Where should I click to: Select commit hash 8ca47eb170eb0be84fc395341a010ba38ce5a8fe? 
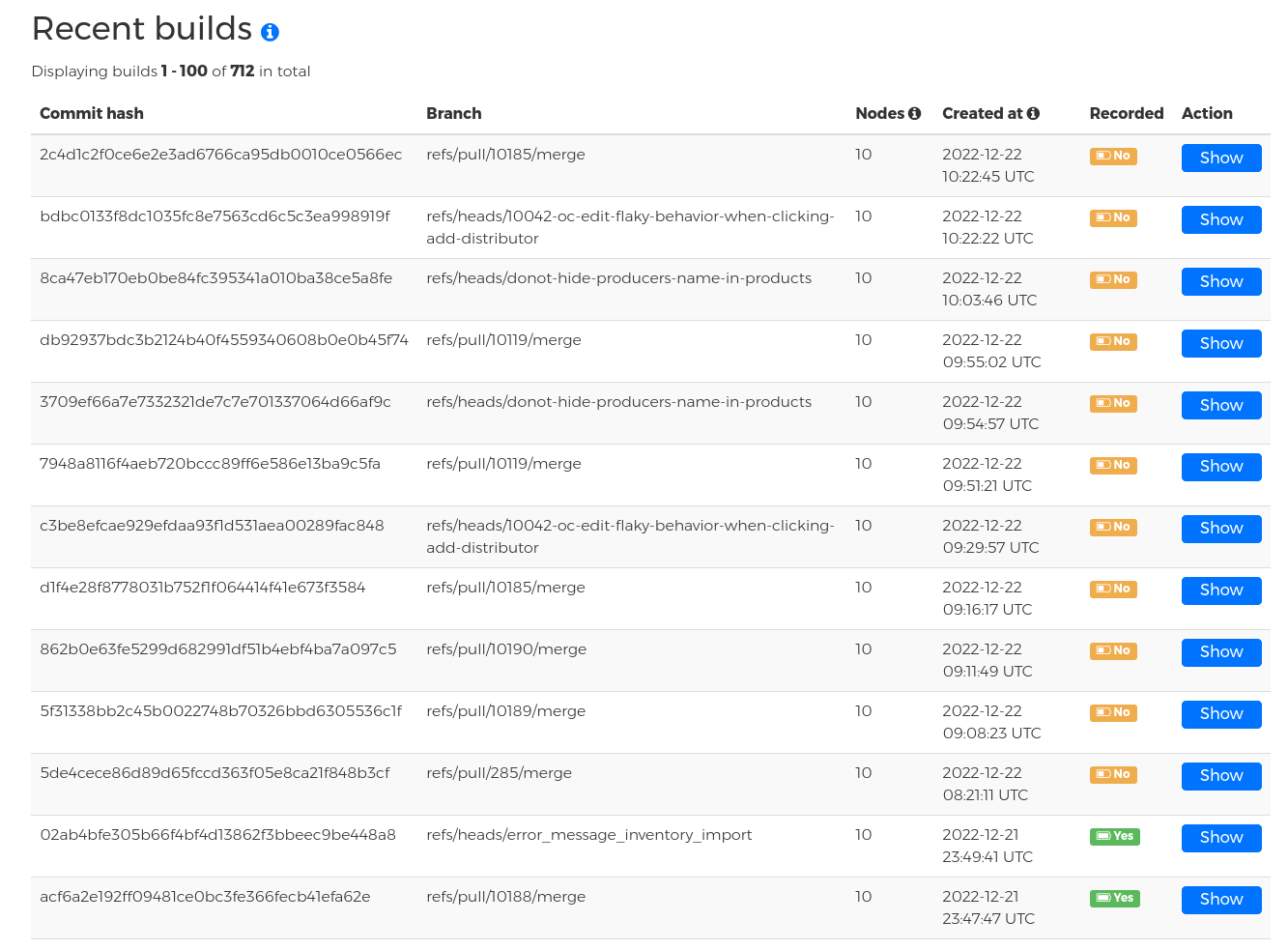coord(215,277)
